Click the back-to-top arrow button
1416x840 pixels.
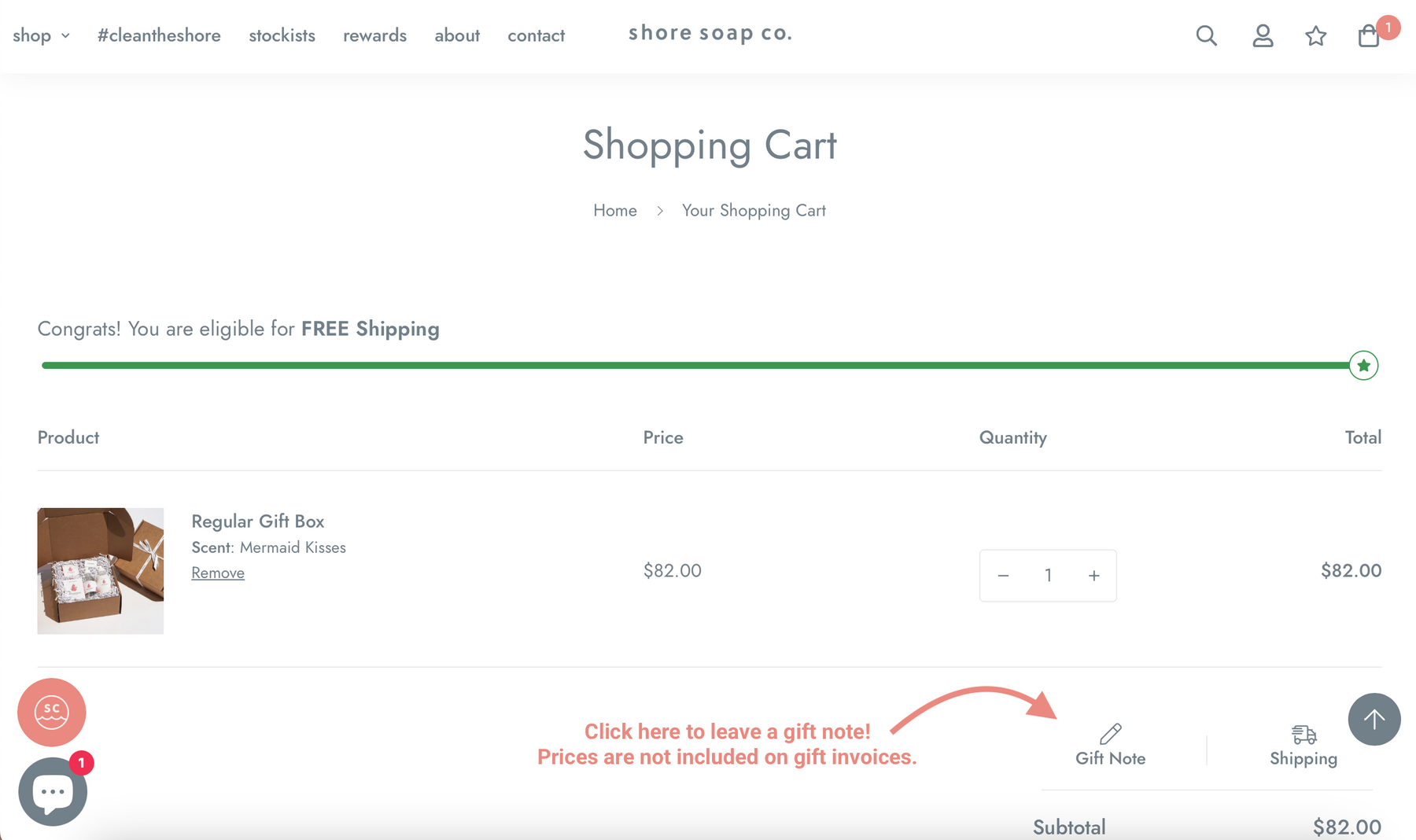[x=1374, y=719]
